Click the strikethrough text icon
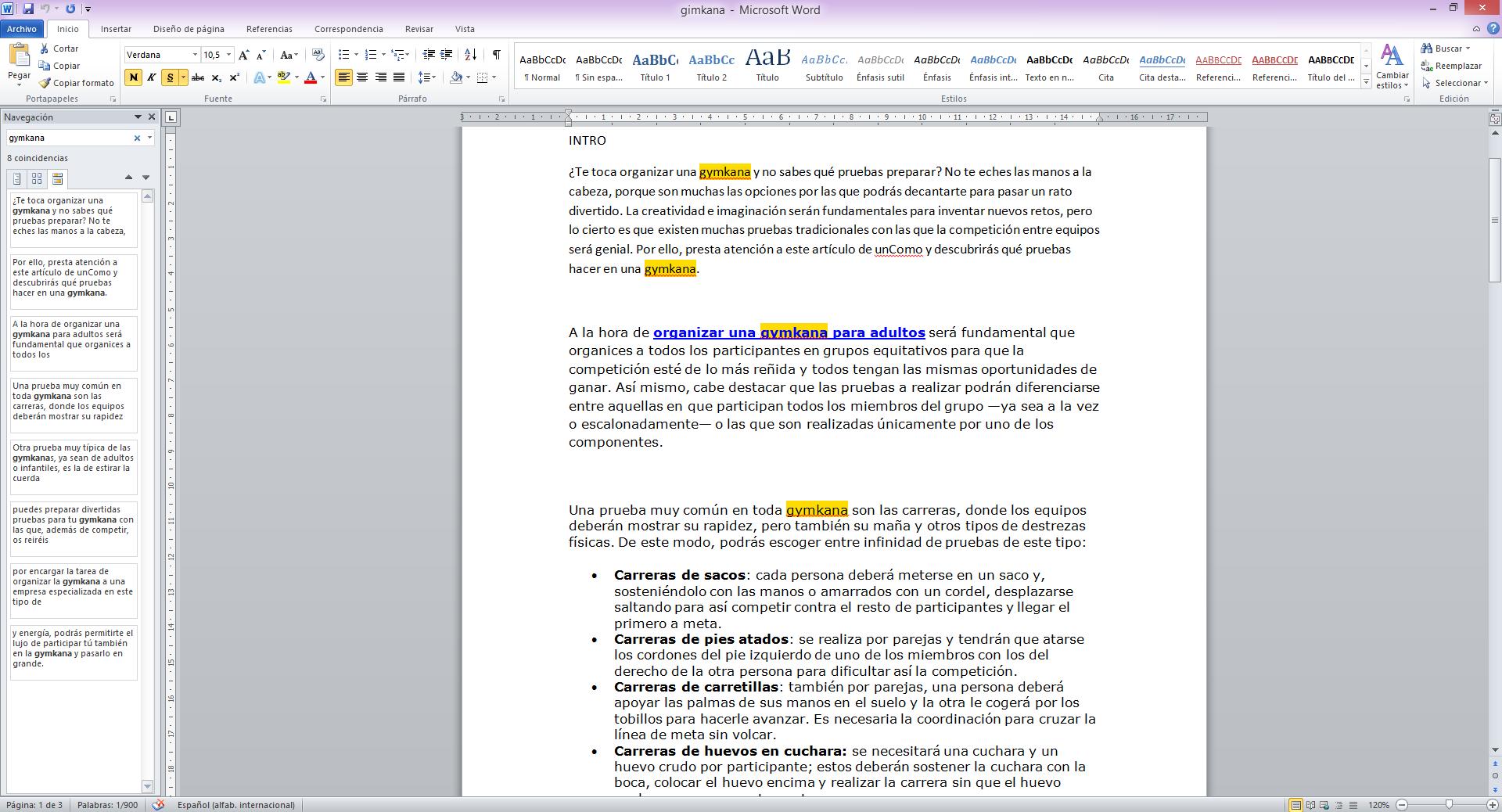This screenshot has height=812, width=1502. (198, 77)
